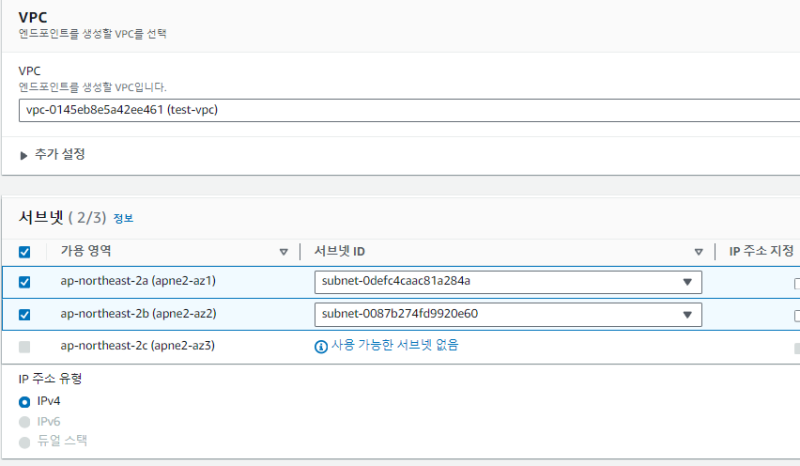Click the IP 주소 지정 column header

coord(760,252)
